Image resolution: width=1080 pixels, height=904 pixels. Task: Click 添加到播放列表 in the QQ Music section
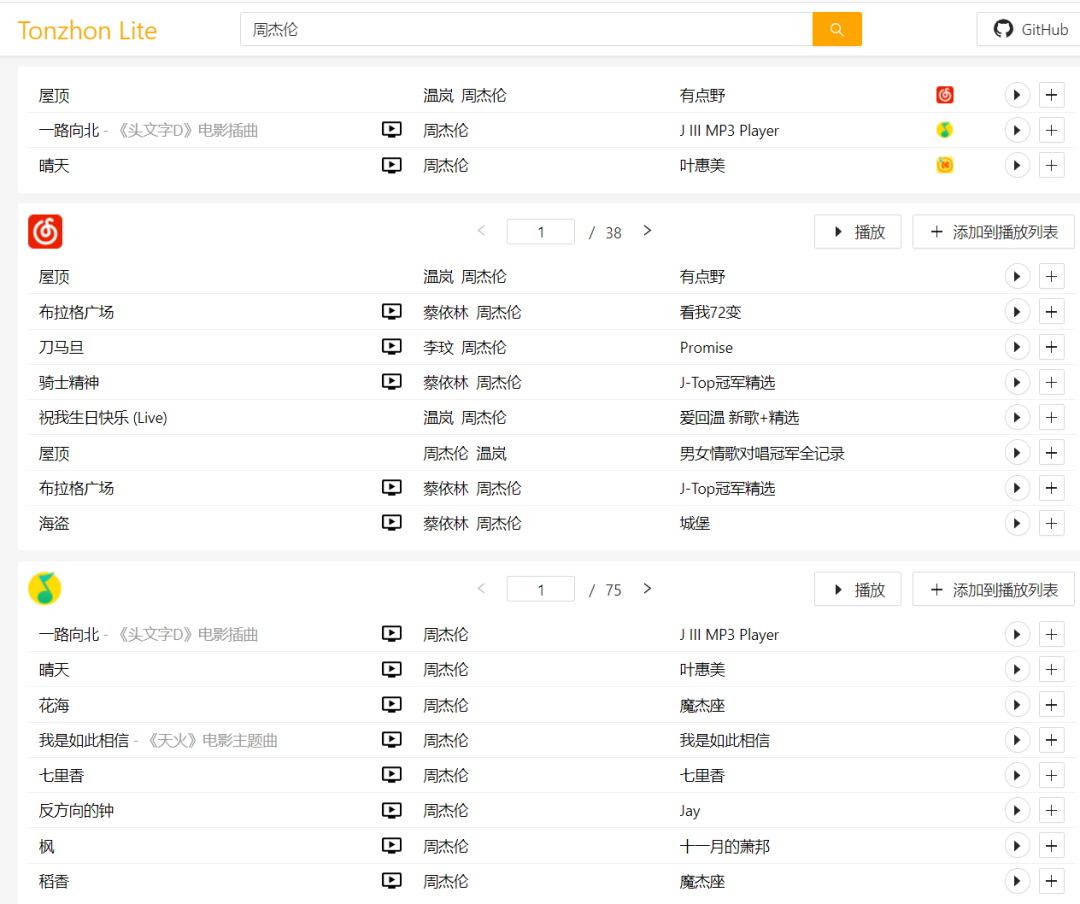point(993,590)
